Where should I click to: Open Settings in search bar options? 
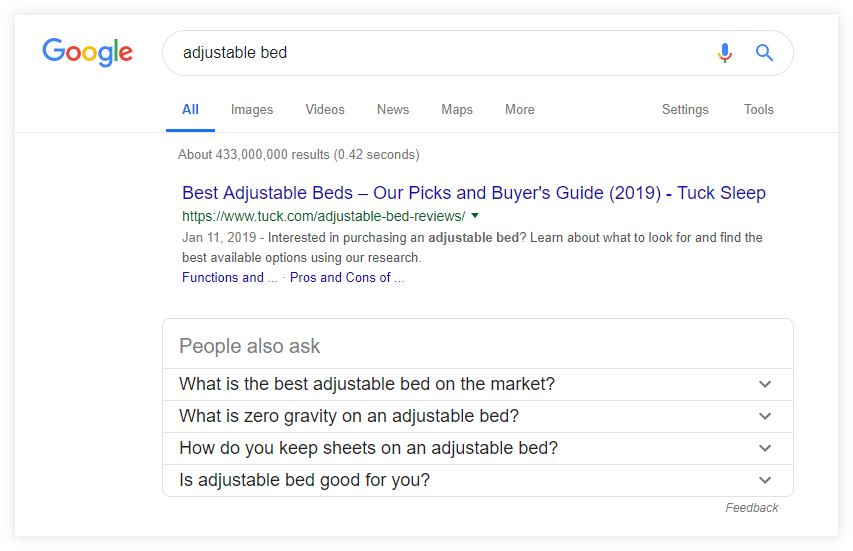685,110
